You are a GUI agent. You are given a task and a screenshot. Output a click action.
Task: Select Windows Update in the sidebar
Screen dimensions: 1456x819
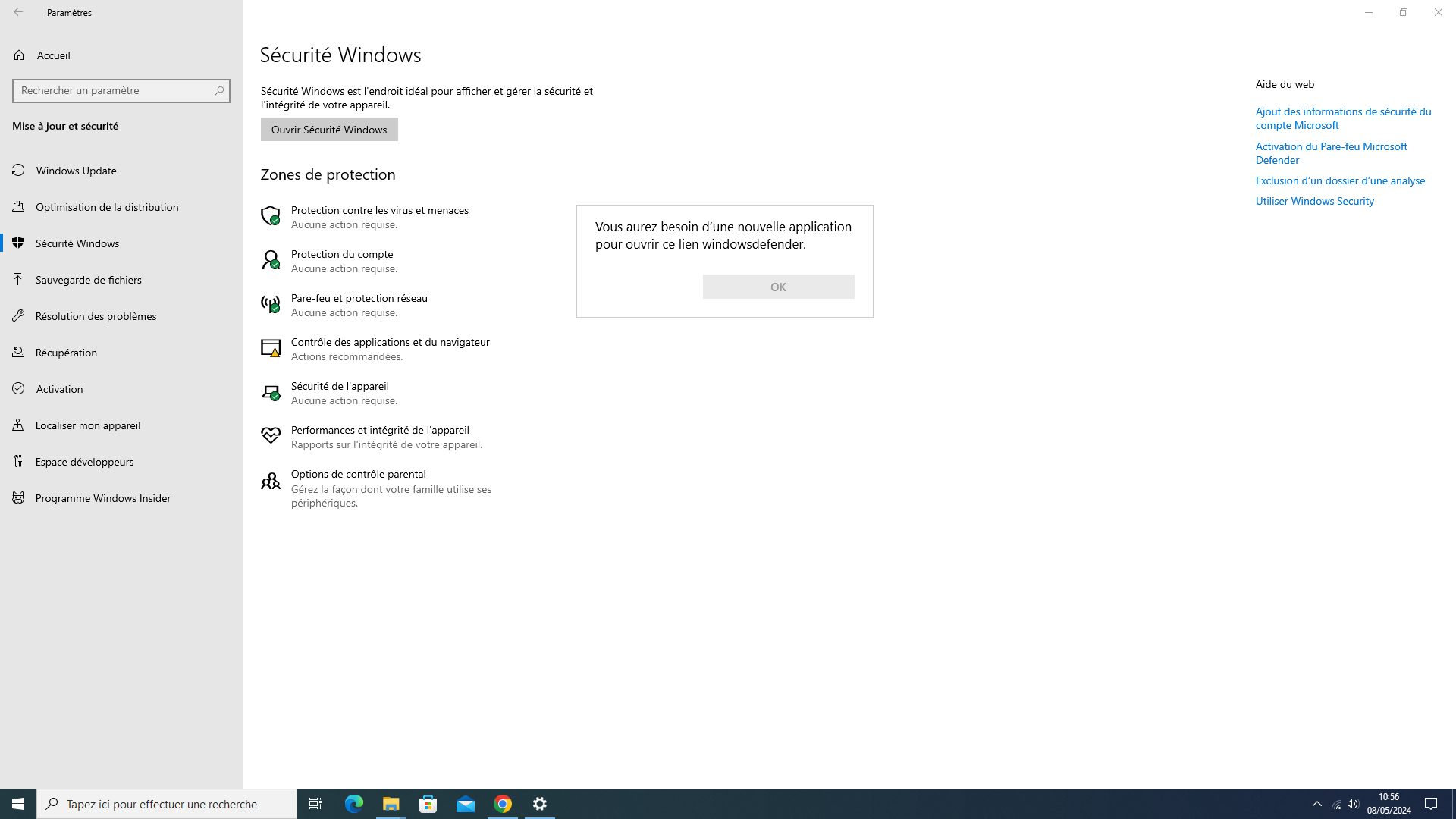tap(121, 171)
